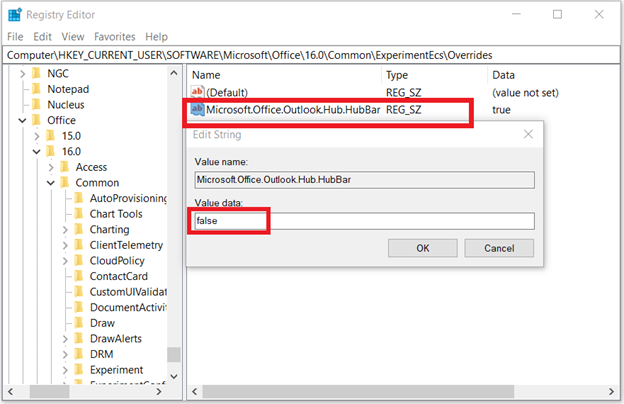Select the DrawAlerts folder icon
The image size is (624, 404).
tap(79, 338)
